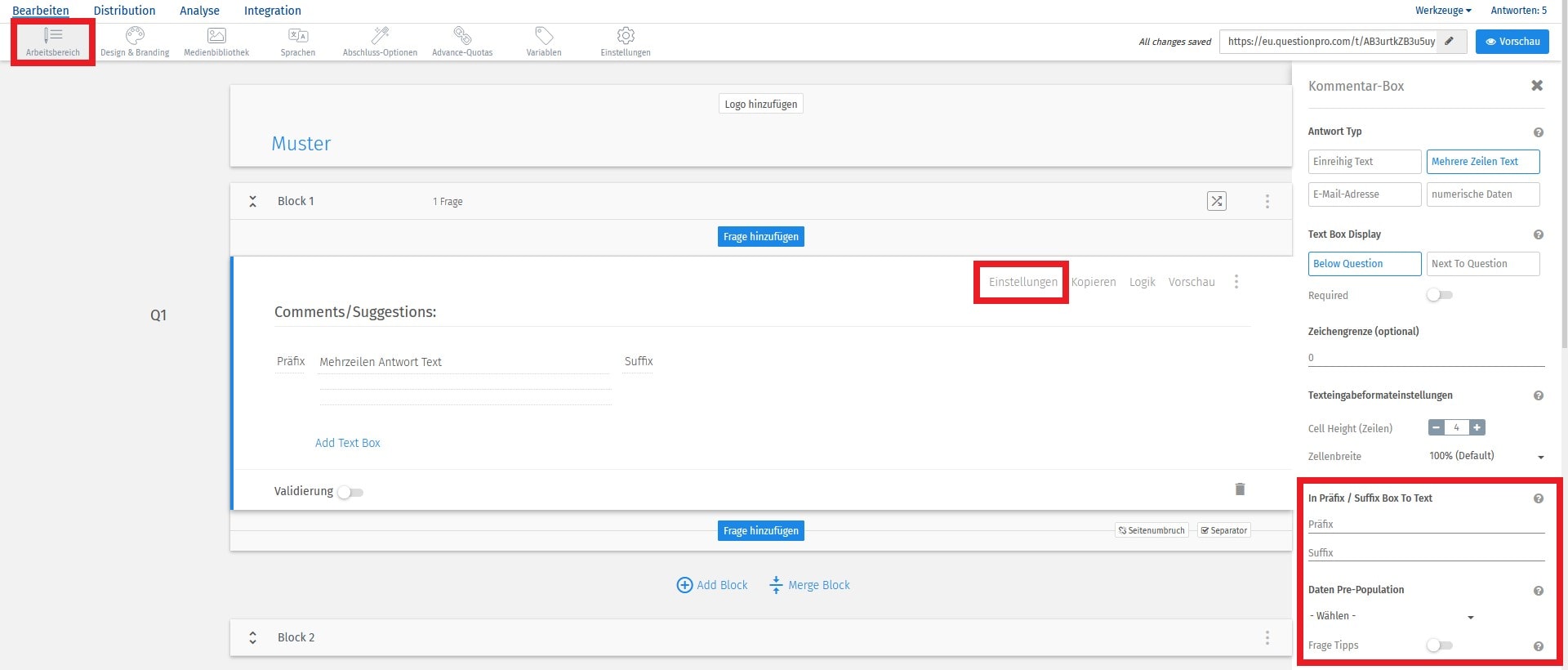Decrease Cell Height with minus button
The image size is (1568, 670).
point(1437,427)
